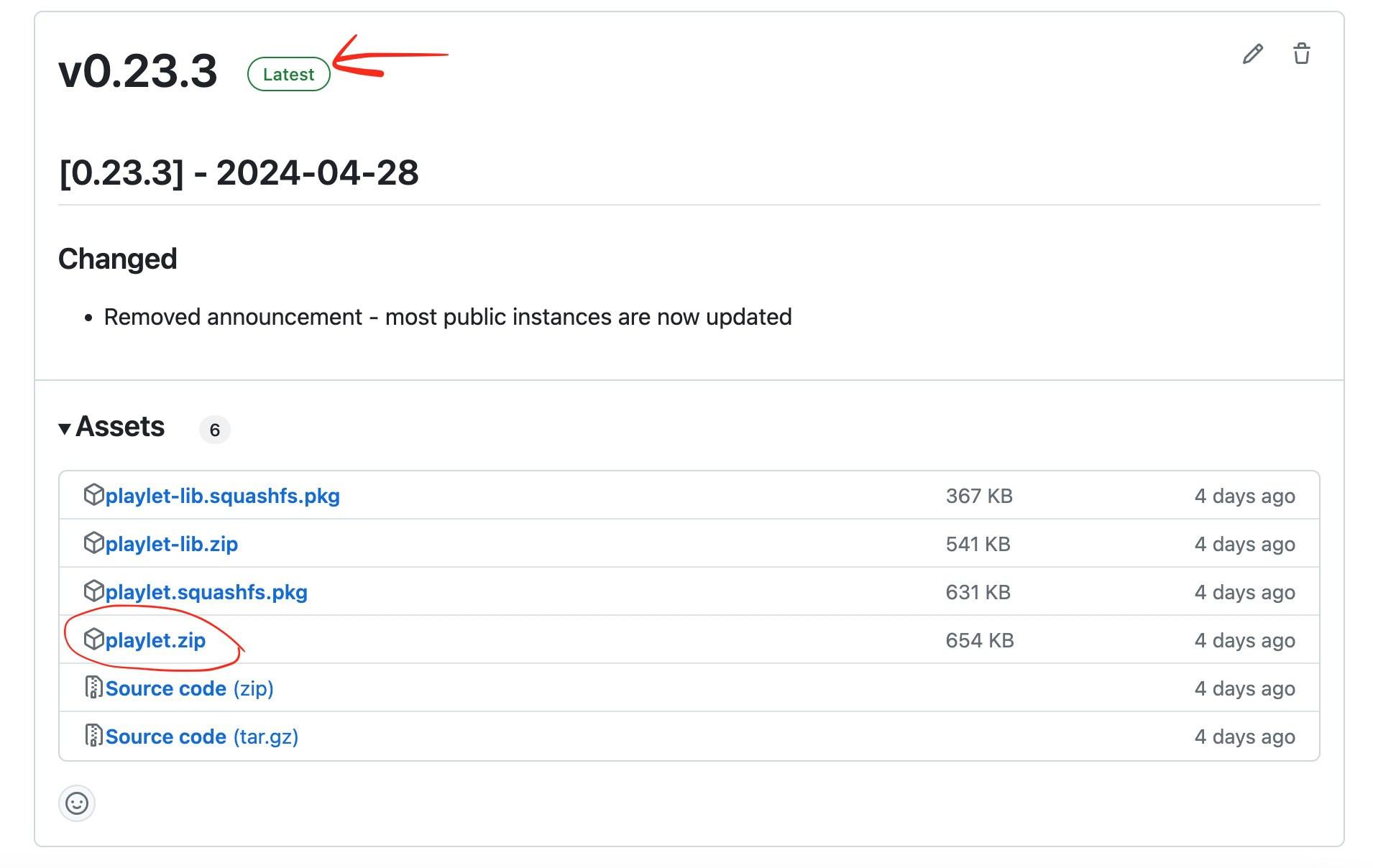Click the green Latest badge
Viewport: 1373px width, 868px height.
click(x=288, y=74)
